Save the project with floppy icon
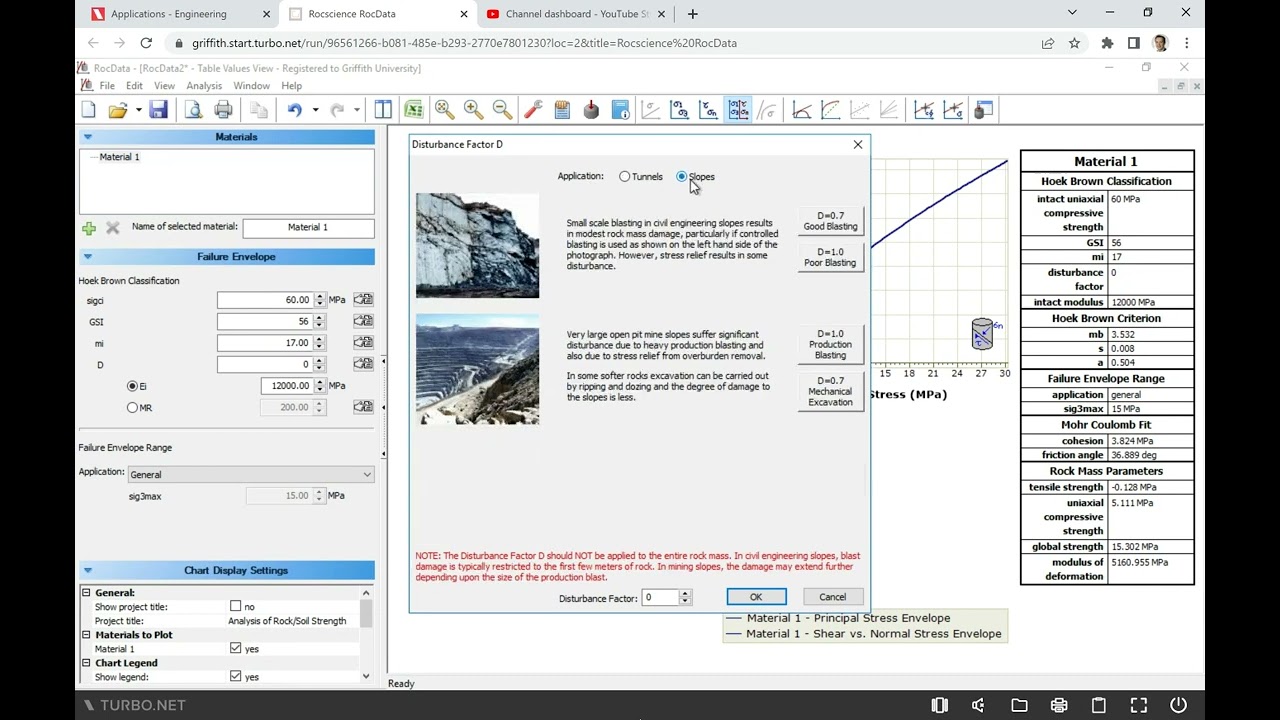 point(158,110)
